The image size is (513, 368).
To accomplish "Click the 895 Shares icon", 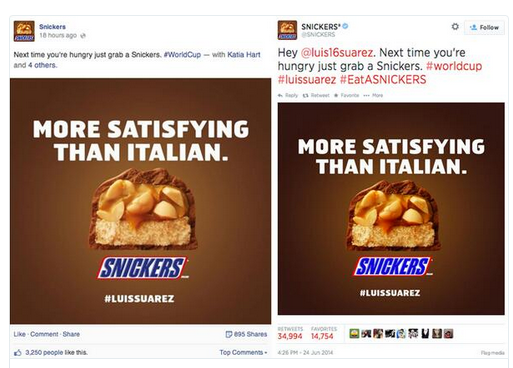I will tap(229, 334).
